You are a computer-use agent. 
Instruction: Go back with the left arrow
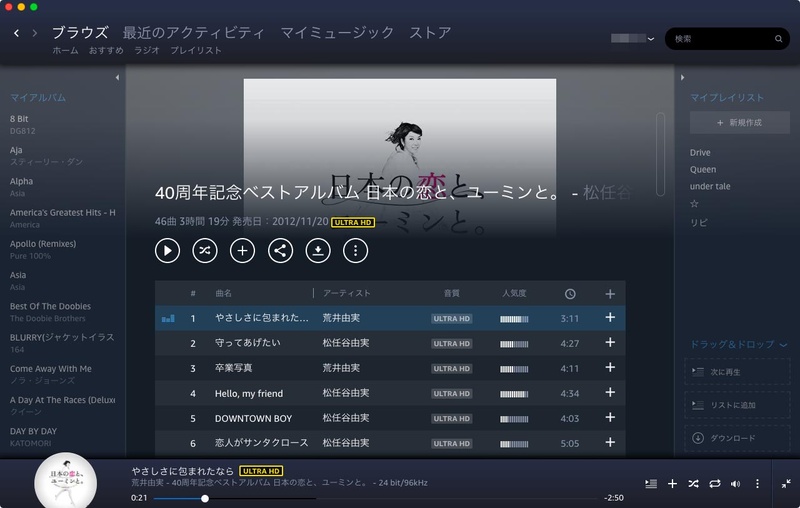pyautogui.click(x=16, y=33)
